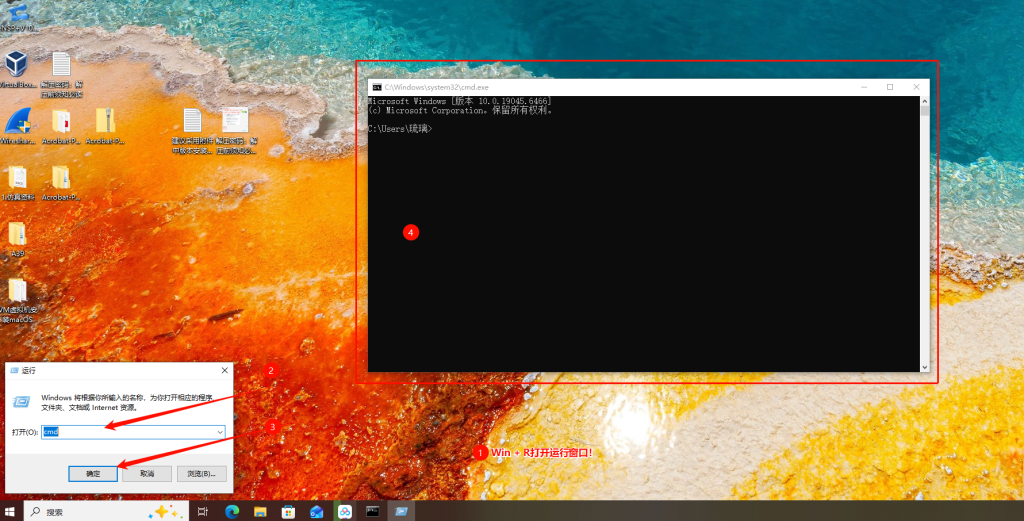Expand the 打开 combo box dropdown arrow
Image resolution: width=1024 pixels, height=521 pixels.
219,432
